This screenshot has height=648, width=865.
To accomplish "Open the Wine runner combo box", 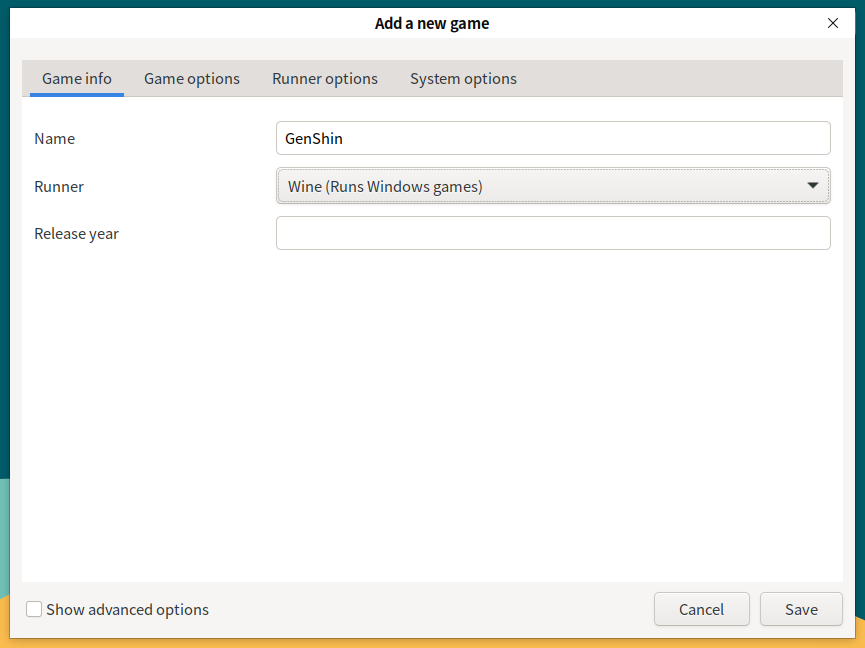I will click(x=553, y=186).
